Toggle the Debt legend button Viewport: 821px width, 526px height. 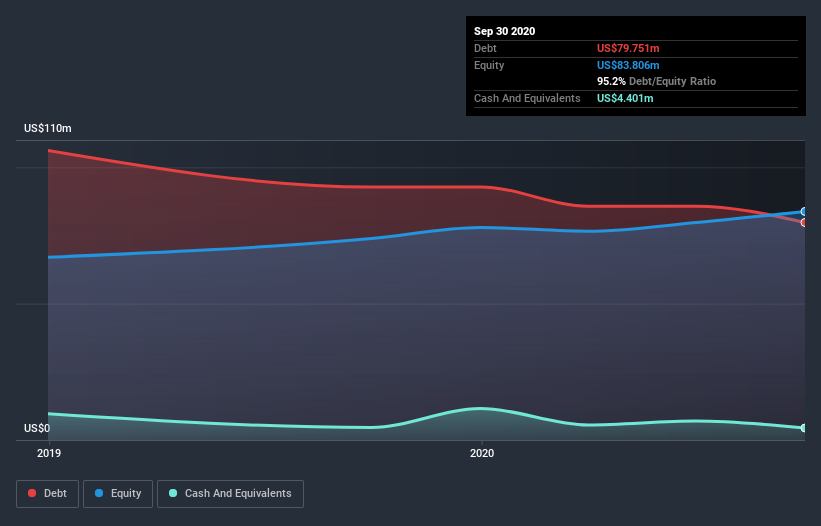pyautogui.click(x=48, y=494)
